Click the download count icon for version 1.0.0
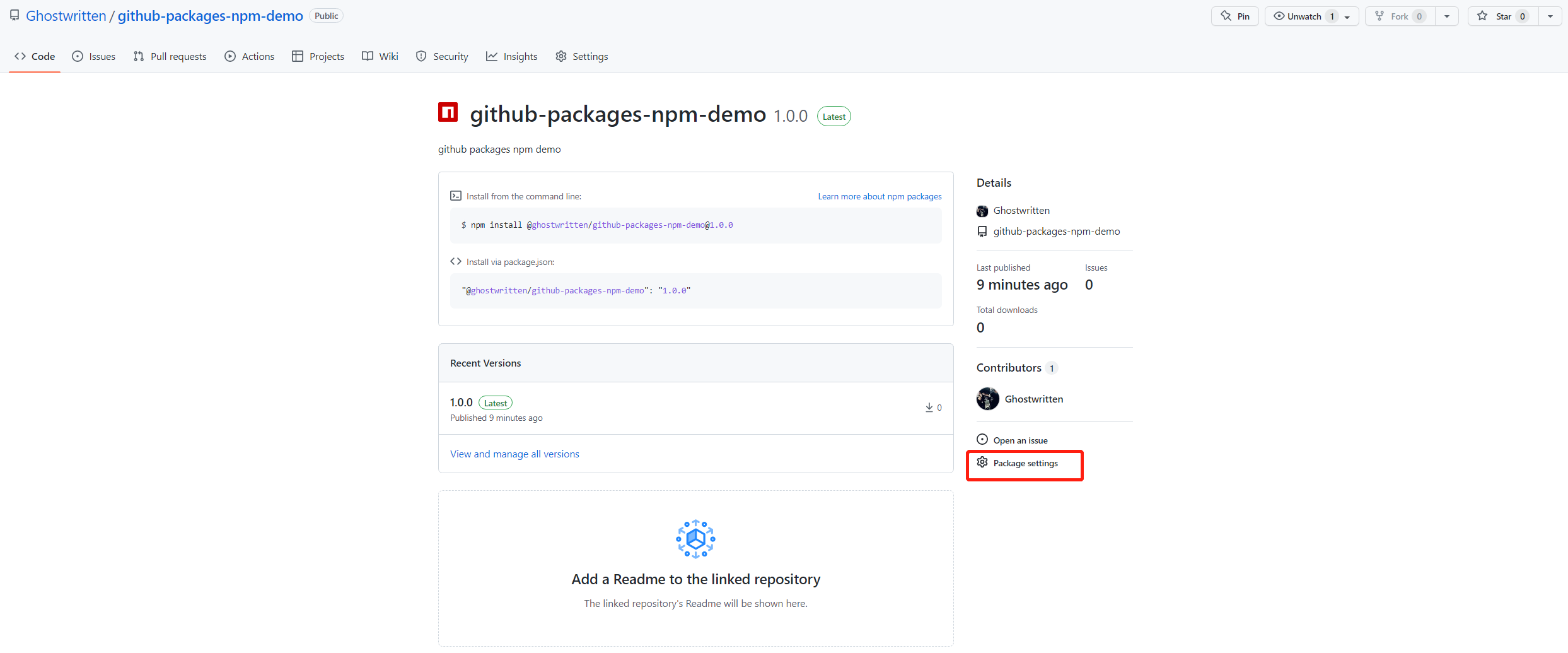This screenshot has height=653, width=1568. [x=929, y=408]
